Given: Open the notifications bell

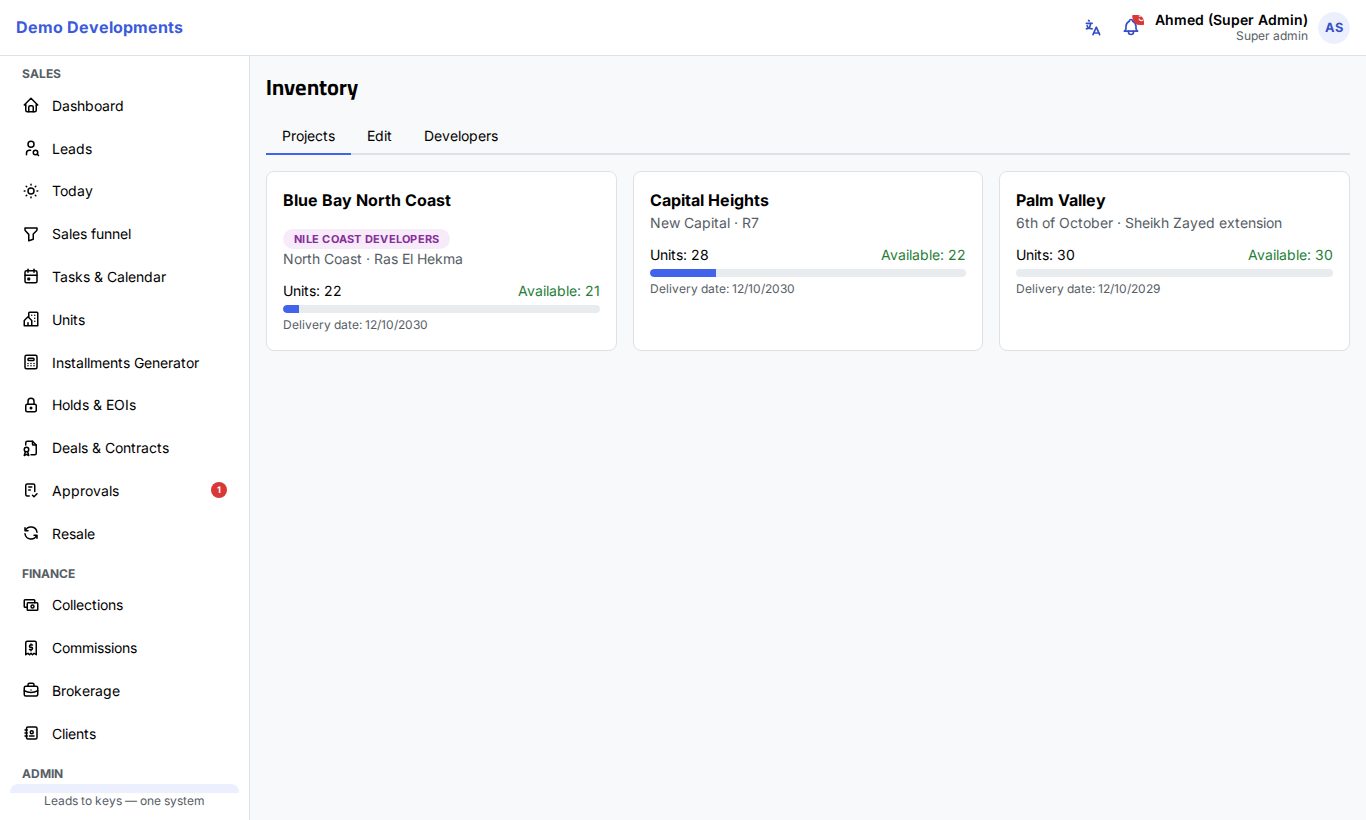Looking at the screenshot, I should tap(1132, 27).
